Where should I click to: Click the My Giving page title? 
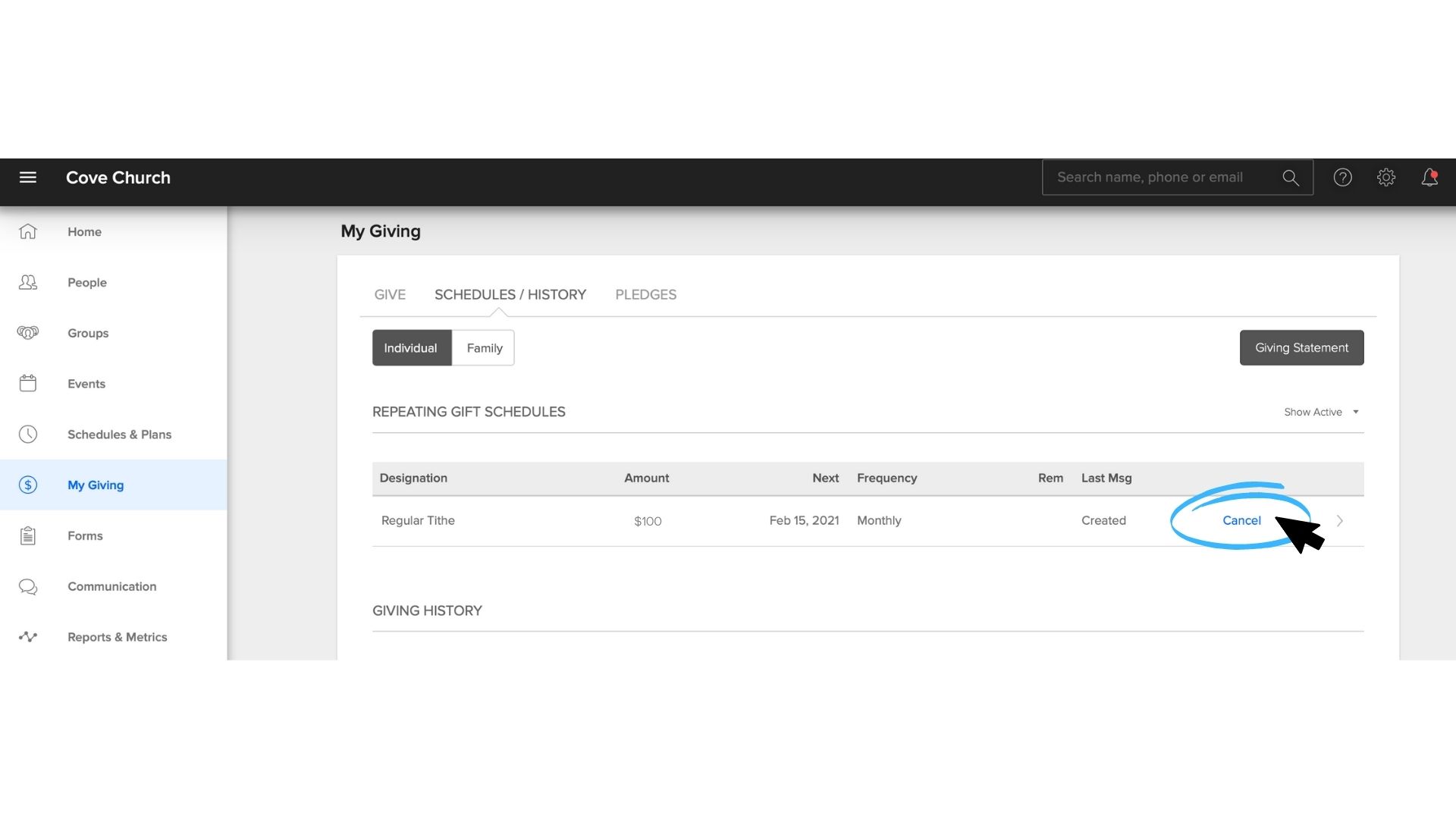[381, 231]
